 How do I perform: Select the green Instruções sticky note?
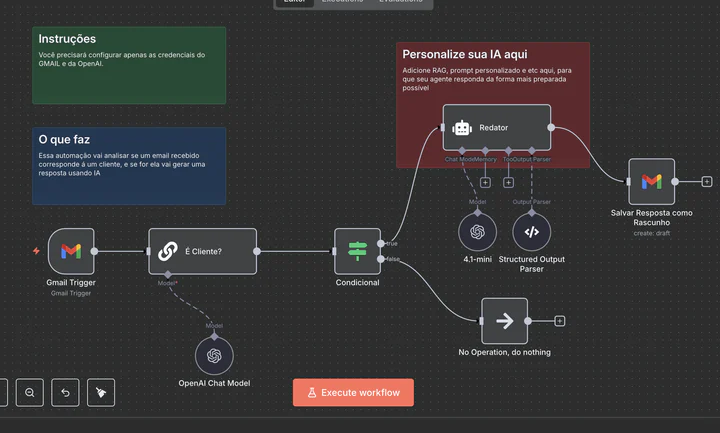click(x=129, y=65)
